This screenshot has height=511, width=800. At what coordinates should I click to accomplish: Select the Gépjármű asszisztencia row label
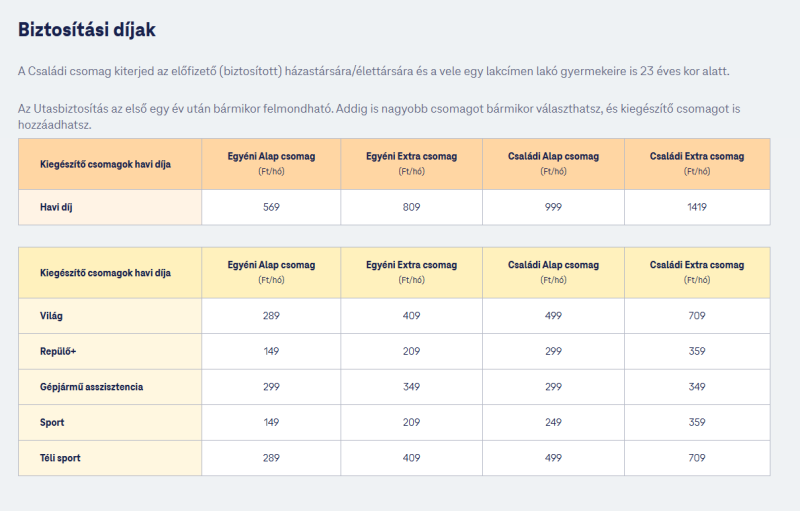(x=91, y=387)
